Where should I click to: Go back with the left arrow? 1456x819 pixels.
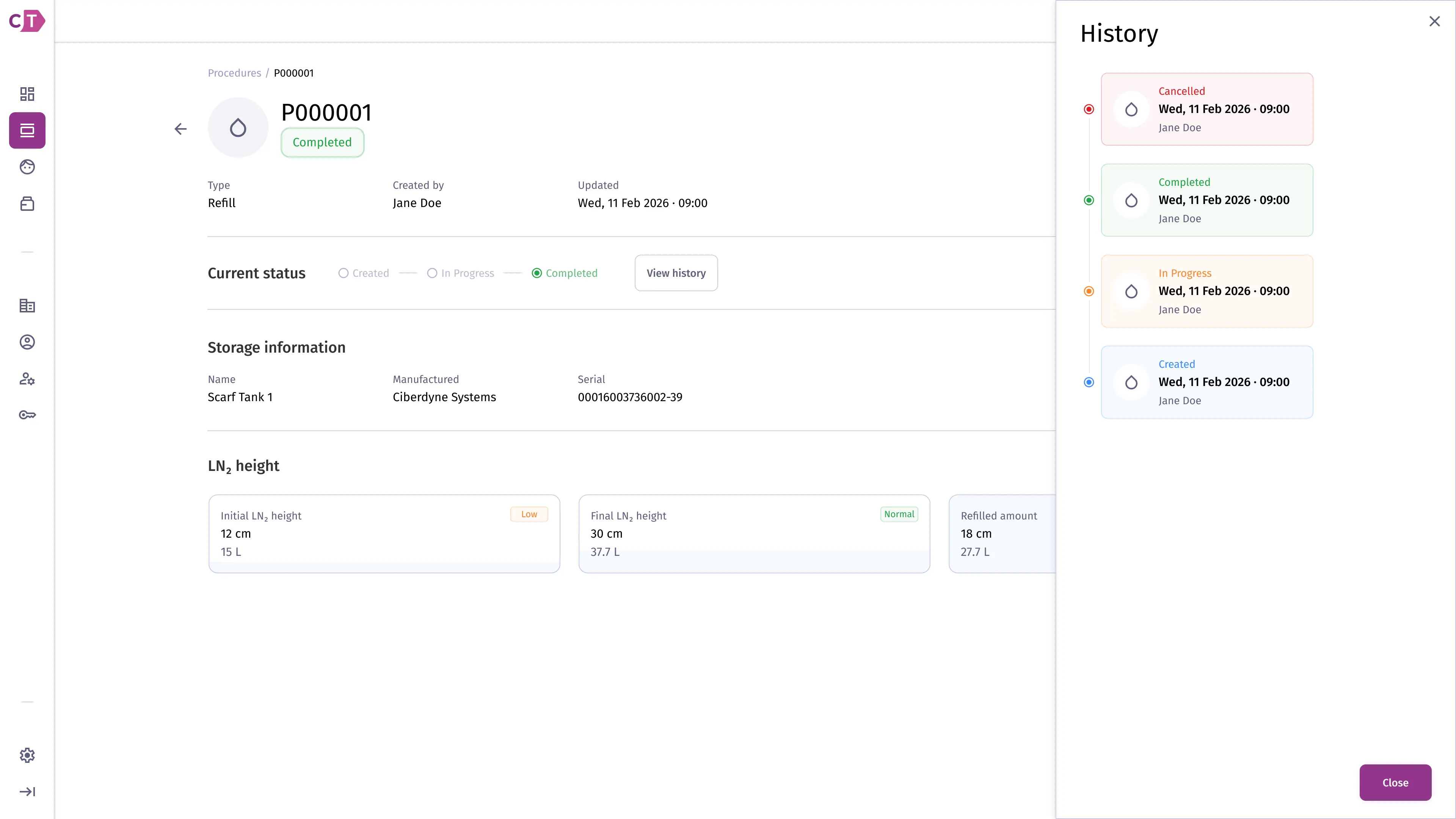click(x=180, y=129)
